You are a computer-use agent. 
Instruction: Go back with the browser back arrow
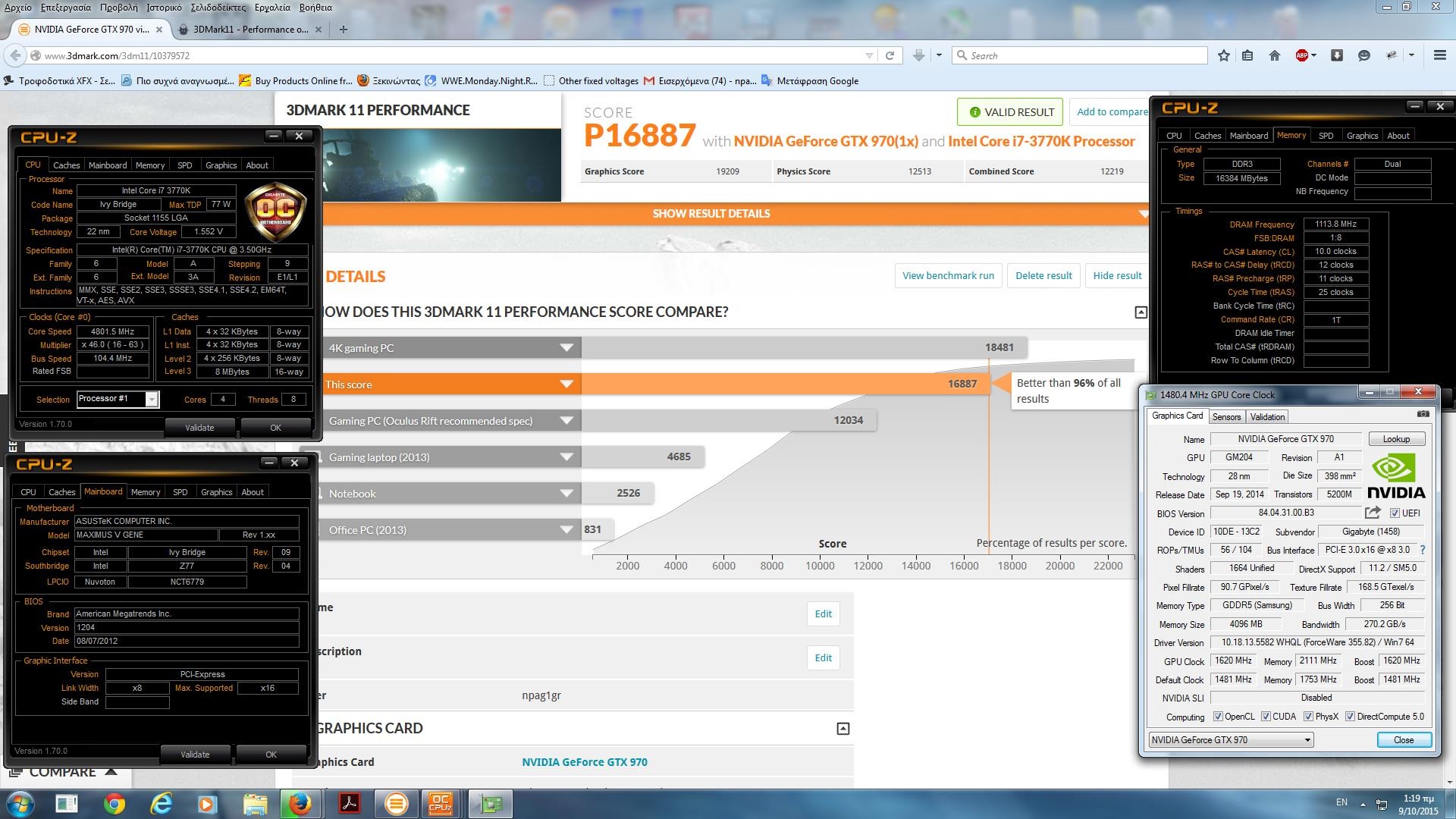[x=14, y=55]
